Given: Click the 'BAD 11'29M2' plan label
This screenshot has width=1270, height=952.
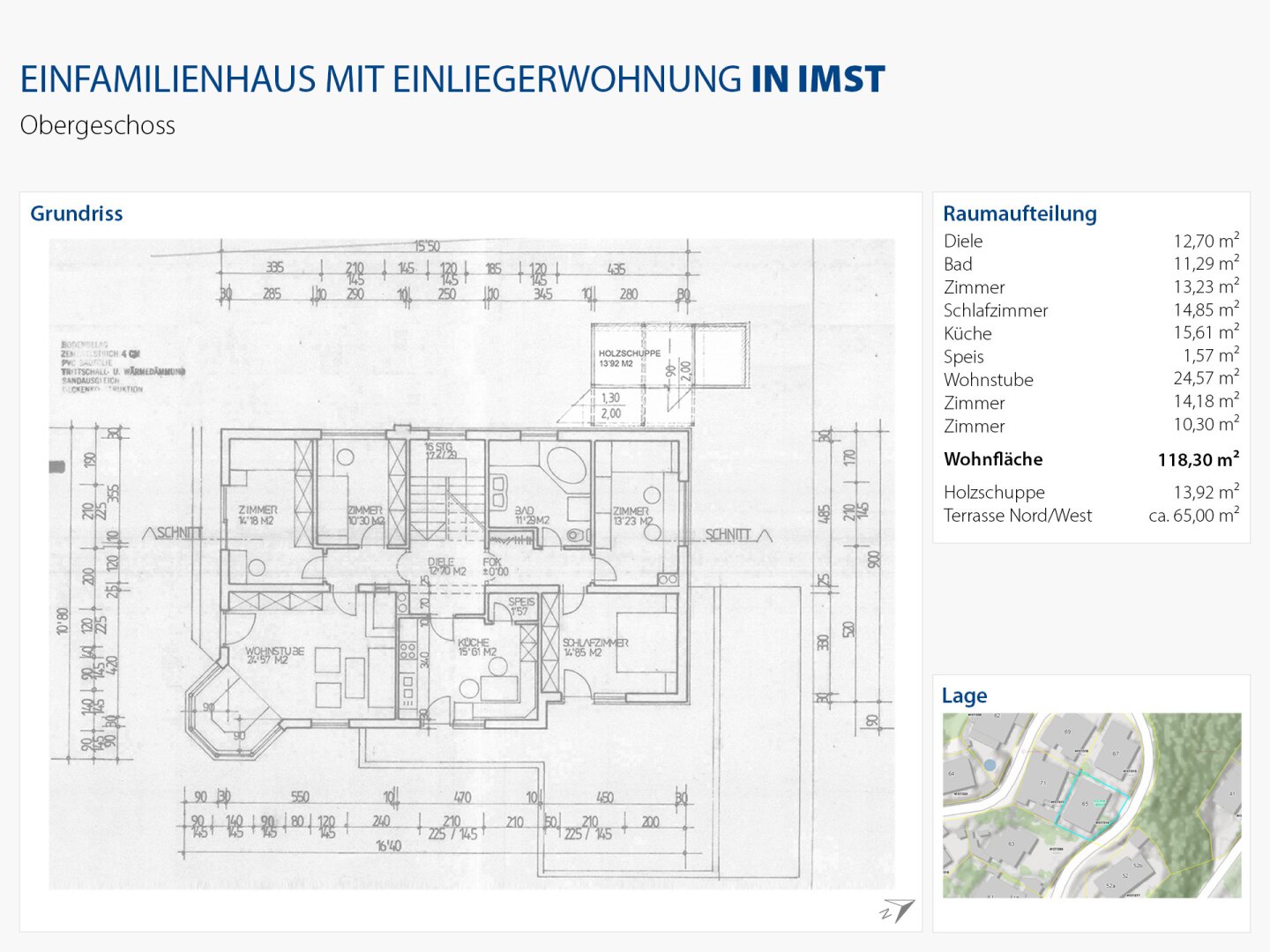Looking at the screenshot, I should [x=532, y=515].
